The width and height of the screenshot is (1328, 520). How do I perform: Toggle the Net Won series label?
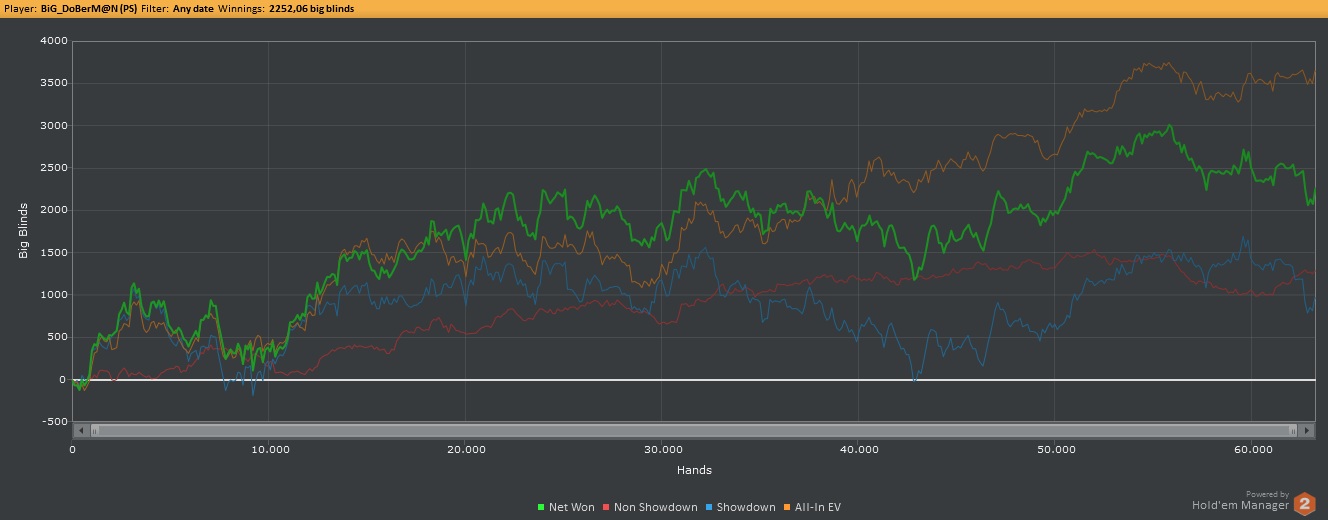click(571, 508)
